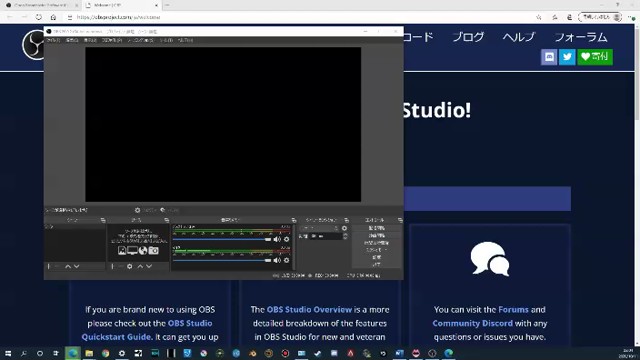Open the フォーラム link on the website

pos(581,37)
